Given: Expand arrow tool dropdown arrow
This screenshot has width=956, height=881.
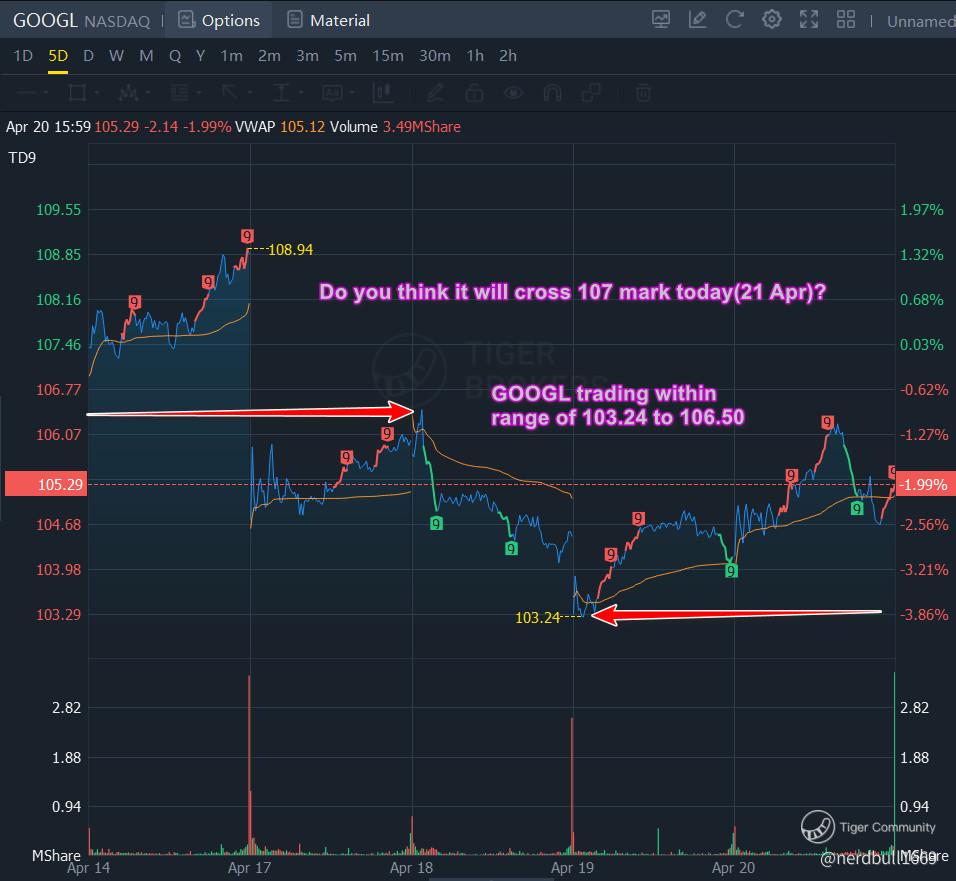Looking at the screenshot, I should tap(250, 93).
